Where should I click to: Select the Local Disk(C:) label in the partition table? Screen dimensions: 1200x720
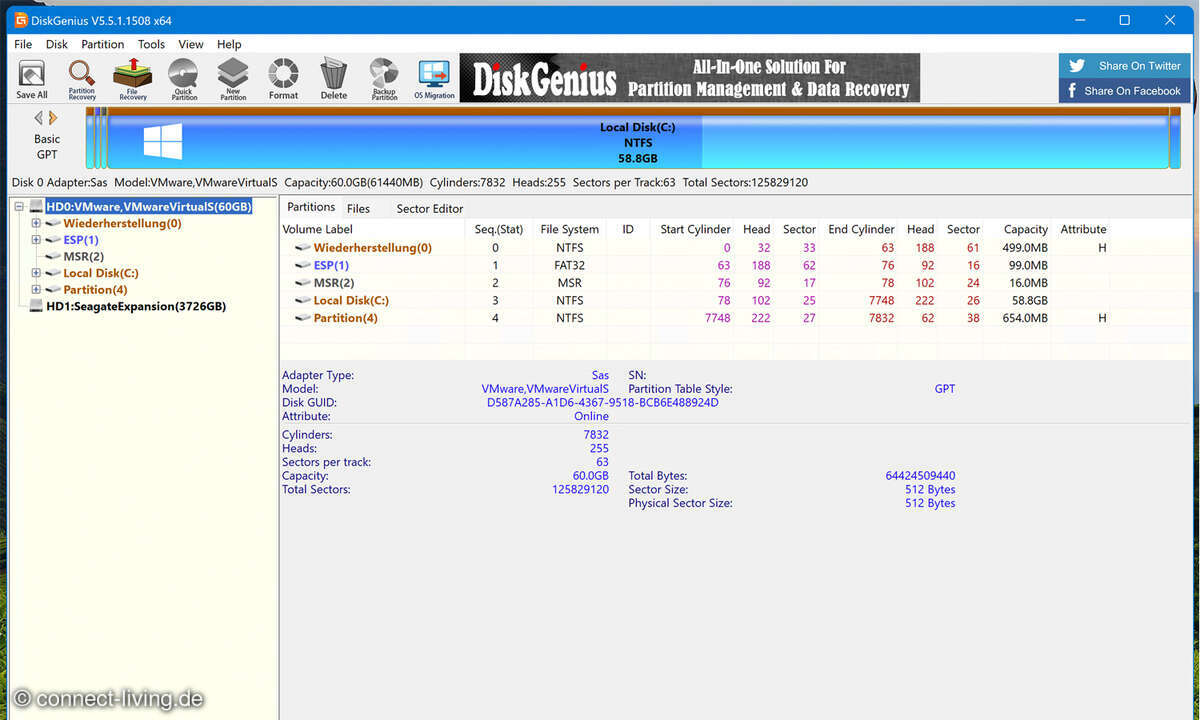coord(351,300)
